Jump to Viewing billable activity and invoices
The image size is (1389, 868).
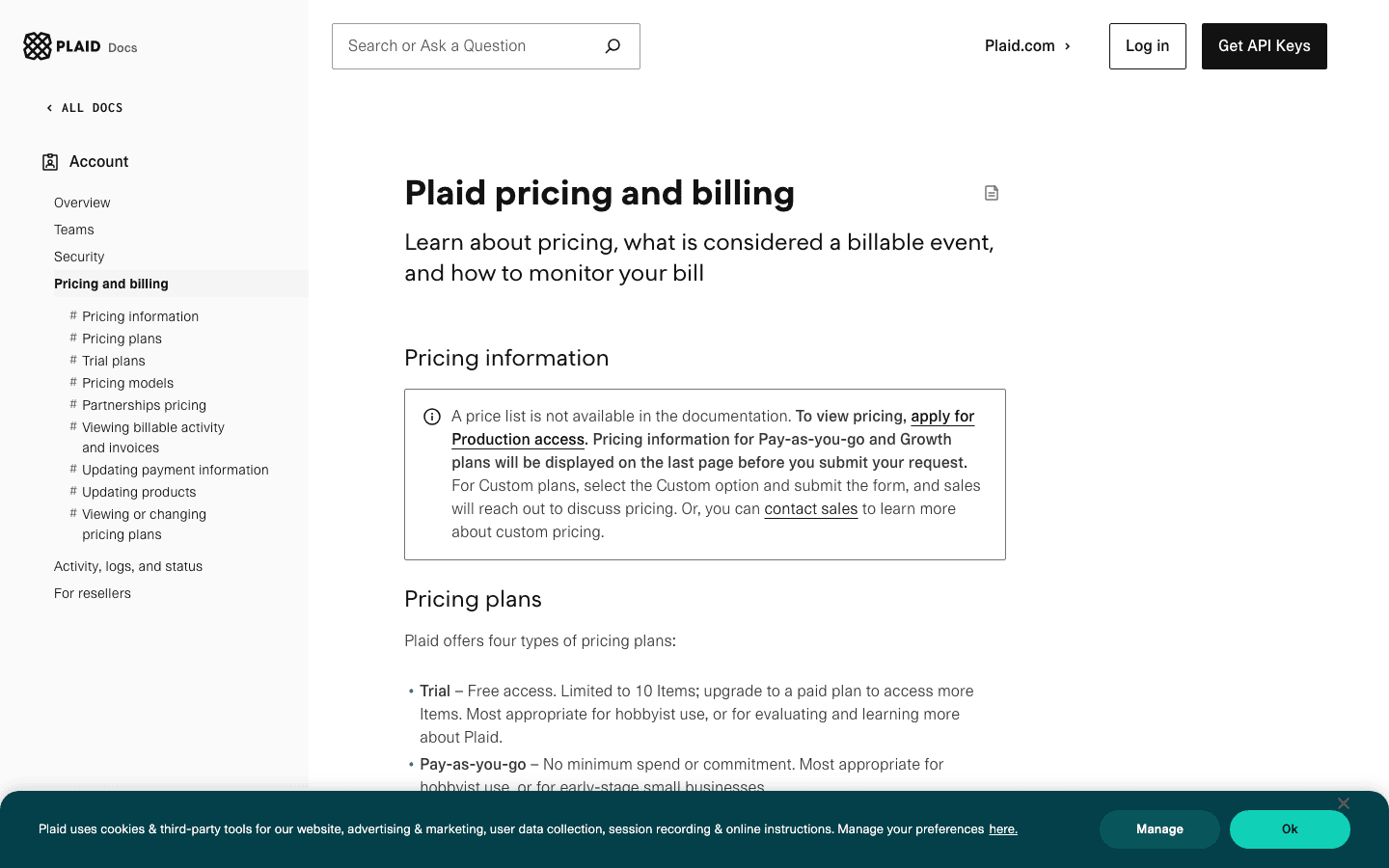152,437
